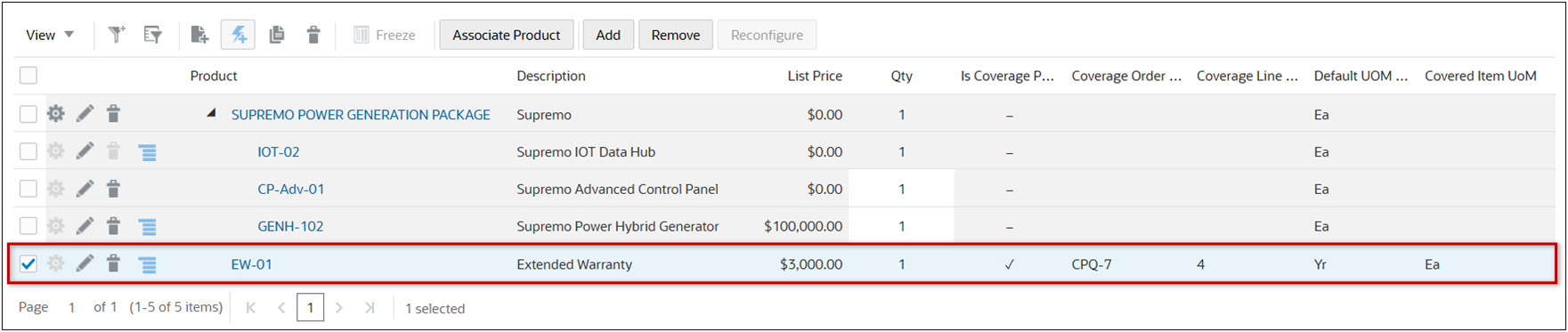Screen dimensions: 1568x332
Task: Click pencil edit icon for GENH-102
Action: click(85, 226)
